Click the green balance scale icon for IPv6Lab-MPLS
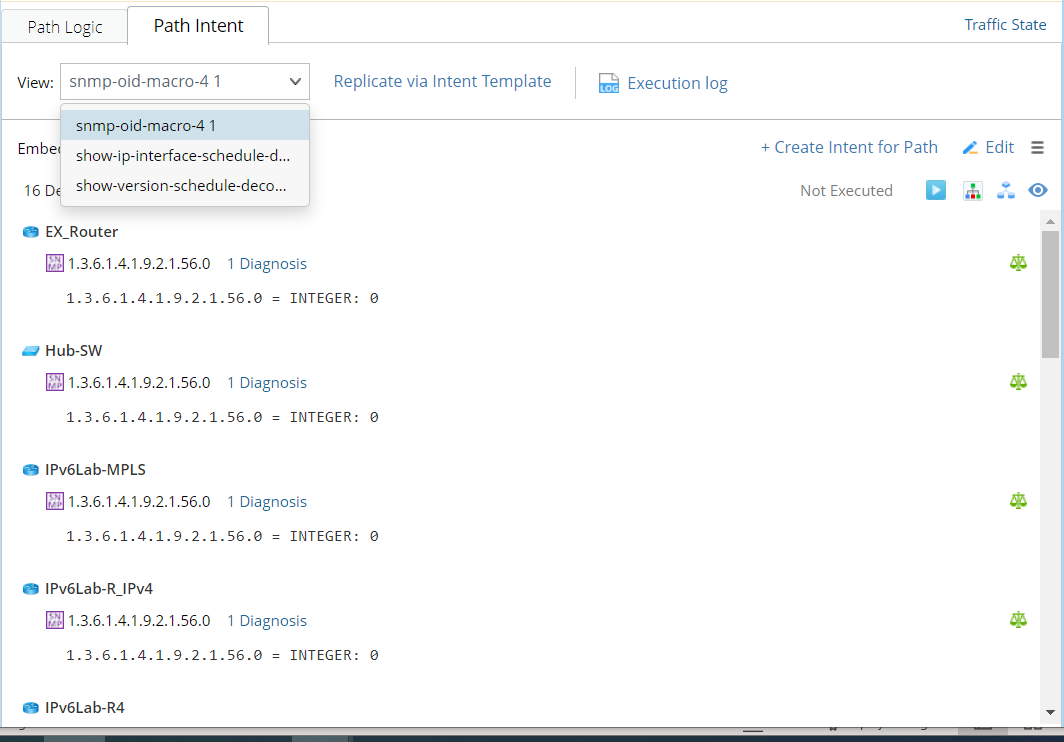Screen dimensions: 1064x742 [x=1018, y=500]
